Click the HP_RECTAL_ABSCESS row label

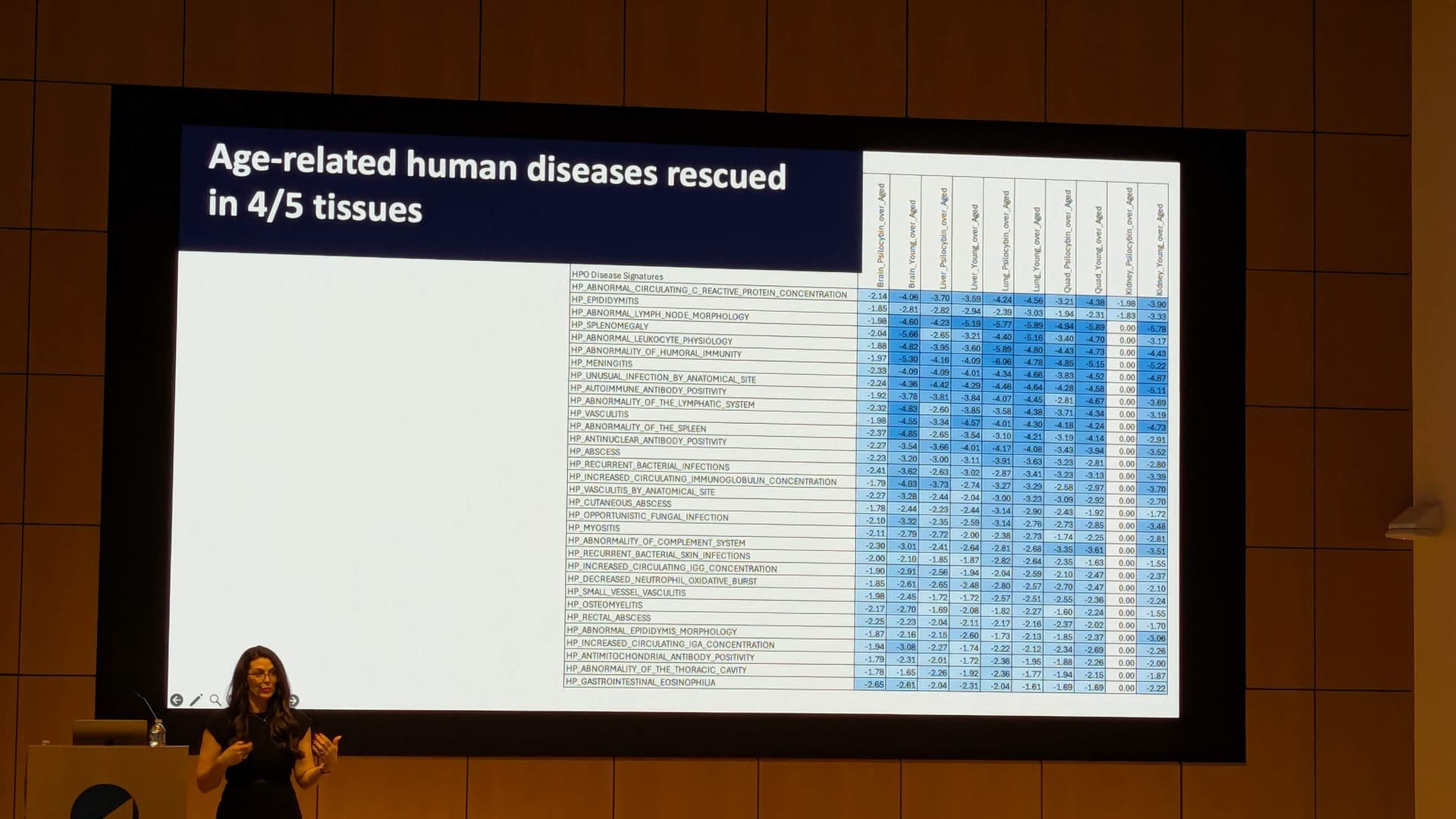coord(608,617)
